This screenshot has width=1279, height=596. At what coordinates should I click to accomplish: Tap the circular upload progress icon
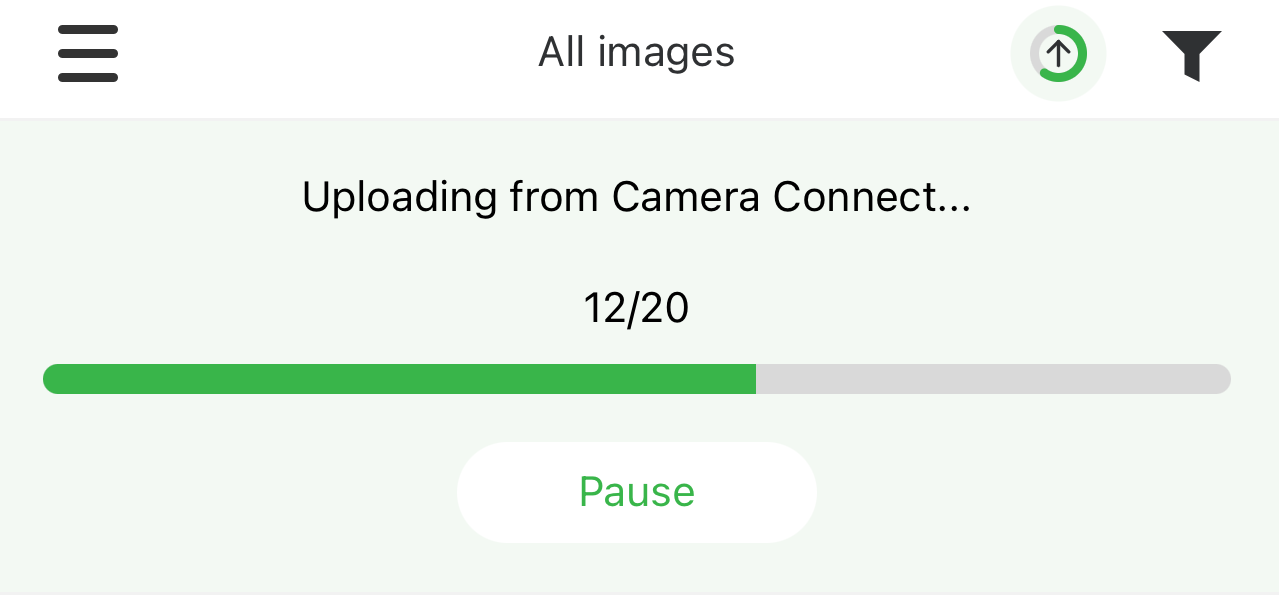(x=1058, y=54)
